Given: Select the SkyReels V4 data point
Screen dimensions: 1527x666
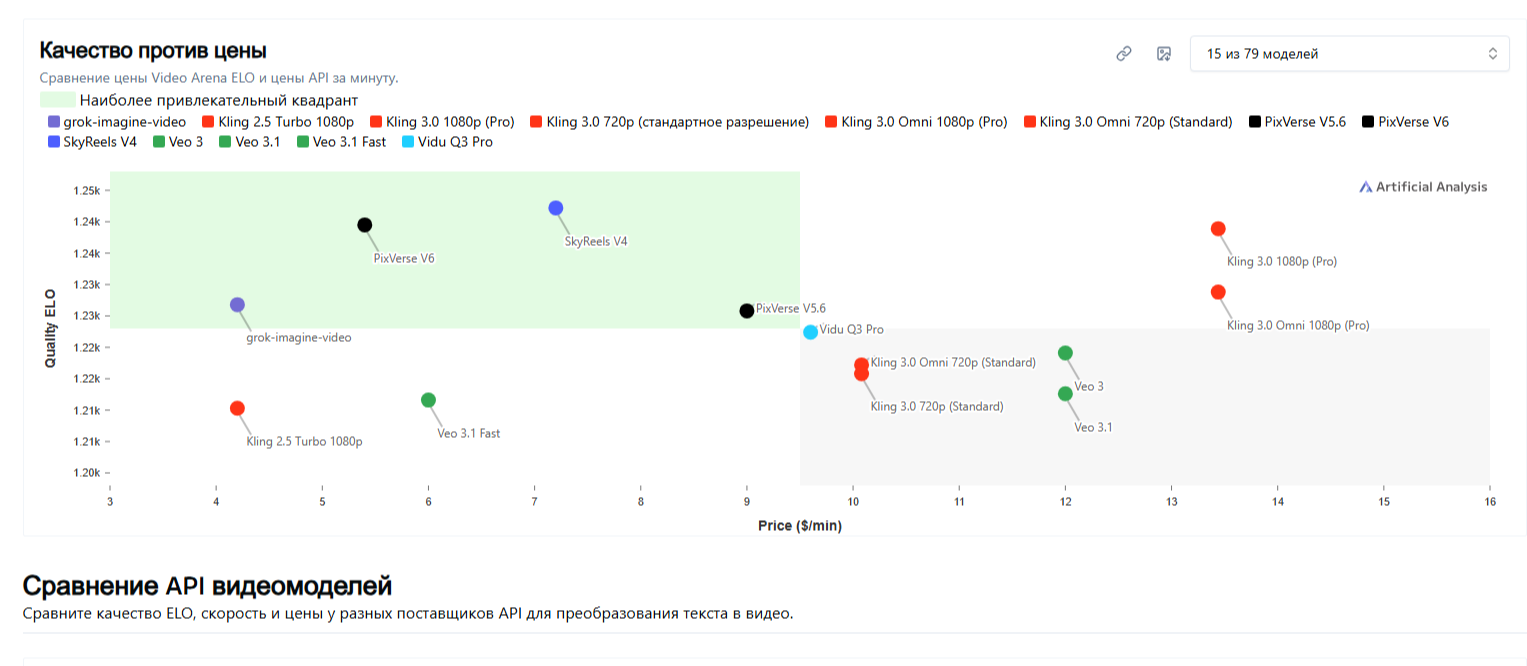Looking at the screenshot, I should coord(556,208).
